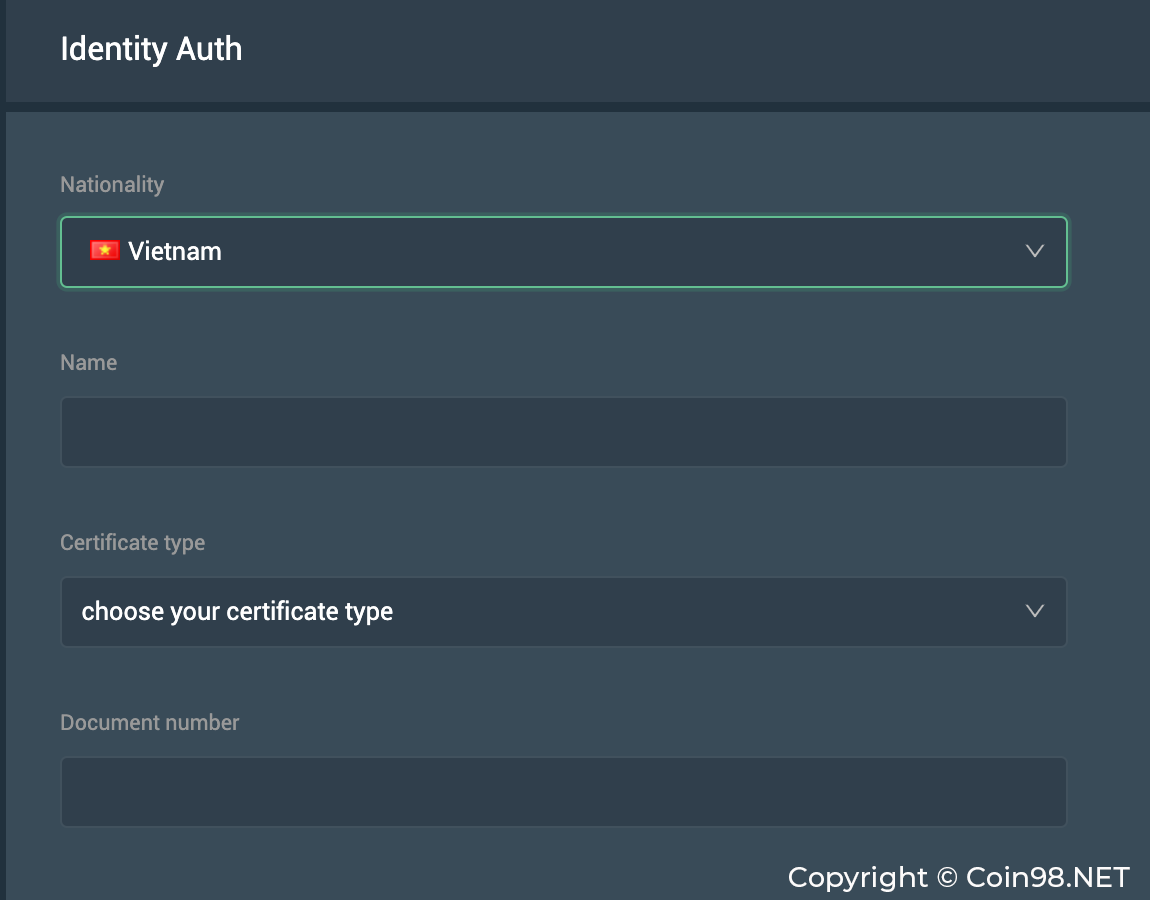Expand the Nationality dropdown arrow

click(x=1035, y=251)
